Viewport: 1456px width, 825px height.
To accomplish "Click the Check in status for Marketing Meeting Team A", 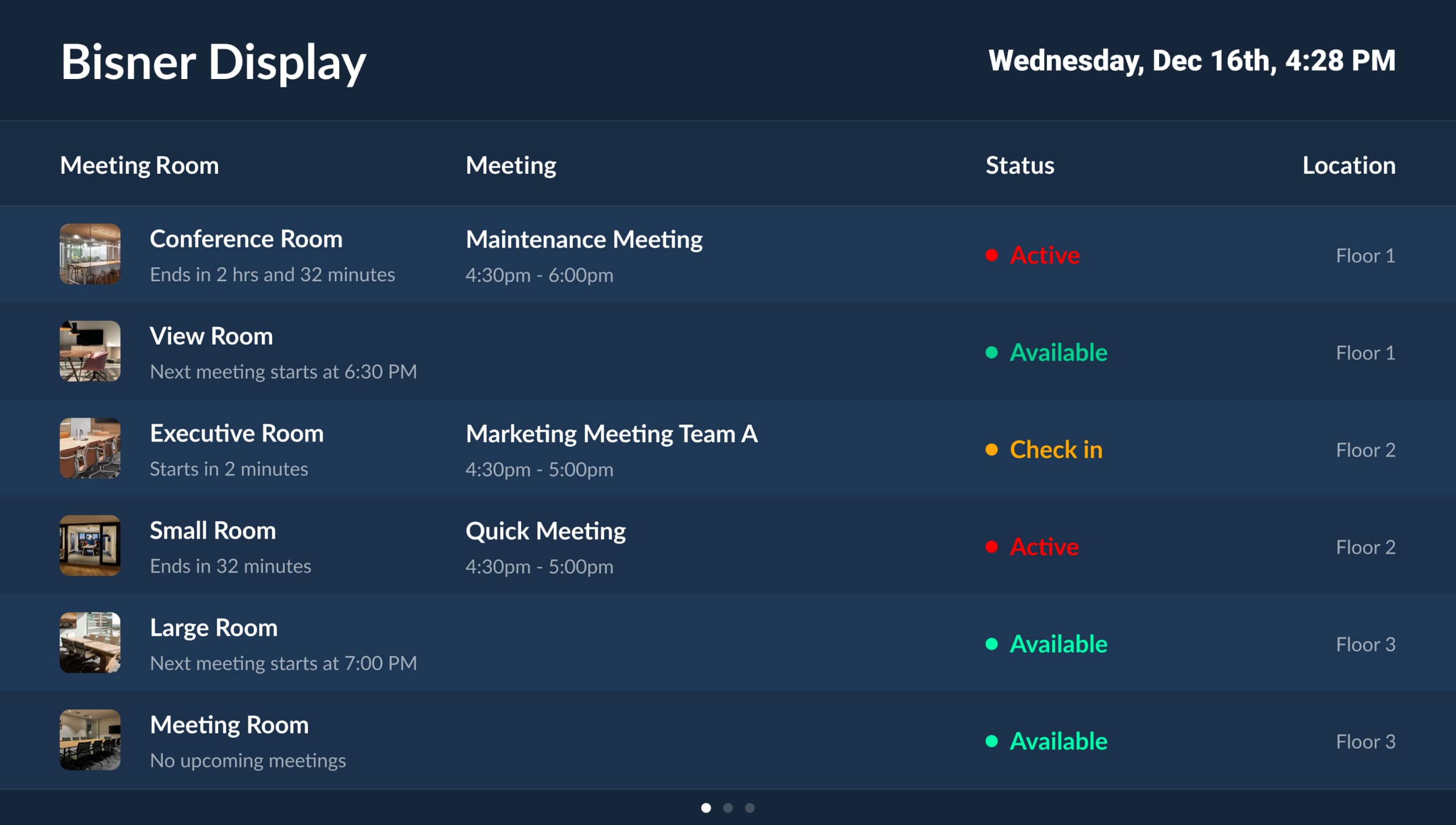I will click(1056, 449).
